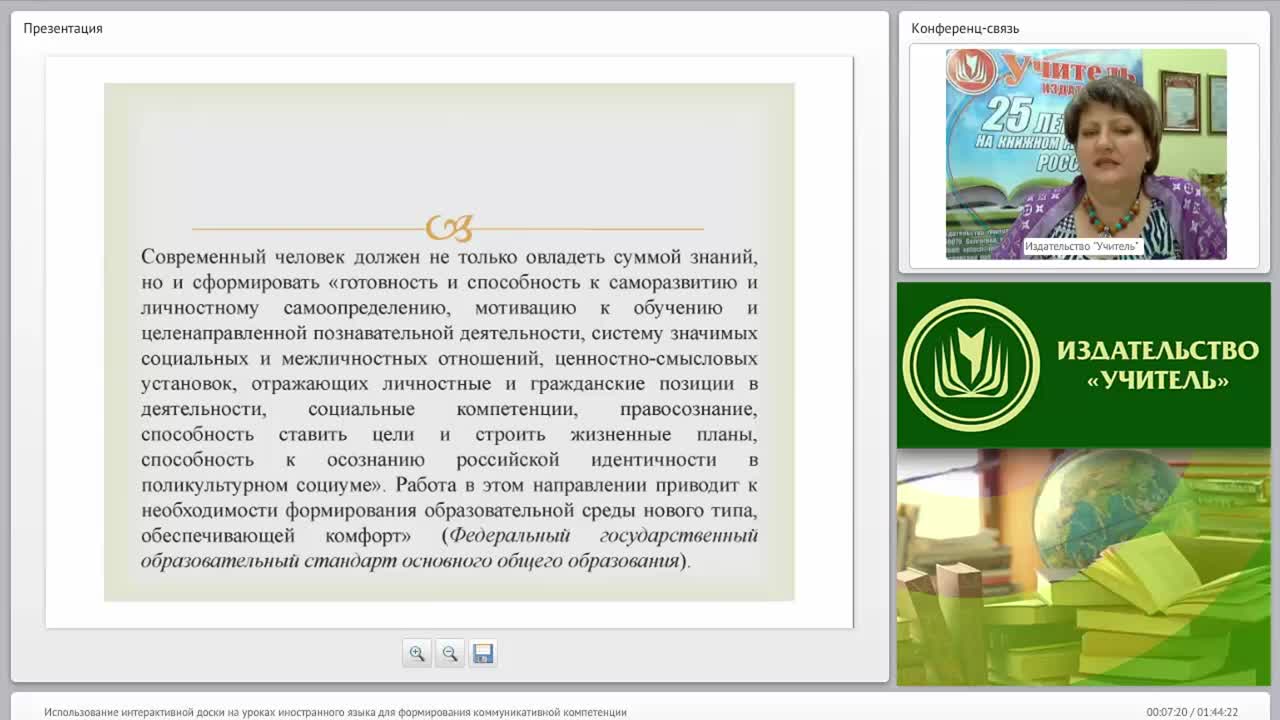Select the speaker video feed
Image resolution: width=1280 pixels, height=720 pixels.
[1086, 154]
